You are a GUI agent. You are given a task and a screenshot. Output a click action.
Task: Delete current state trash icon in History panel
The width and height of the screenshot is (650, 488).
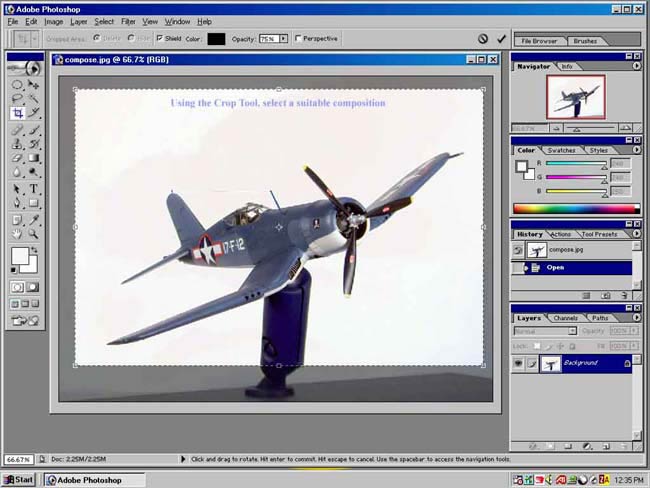point(624,296)
